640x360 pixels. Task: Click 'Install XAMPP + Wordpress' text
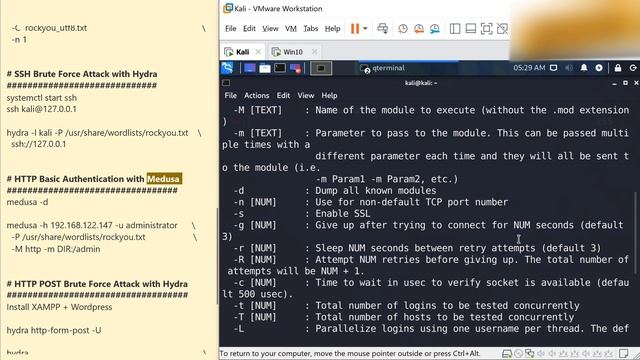[59, 307]
